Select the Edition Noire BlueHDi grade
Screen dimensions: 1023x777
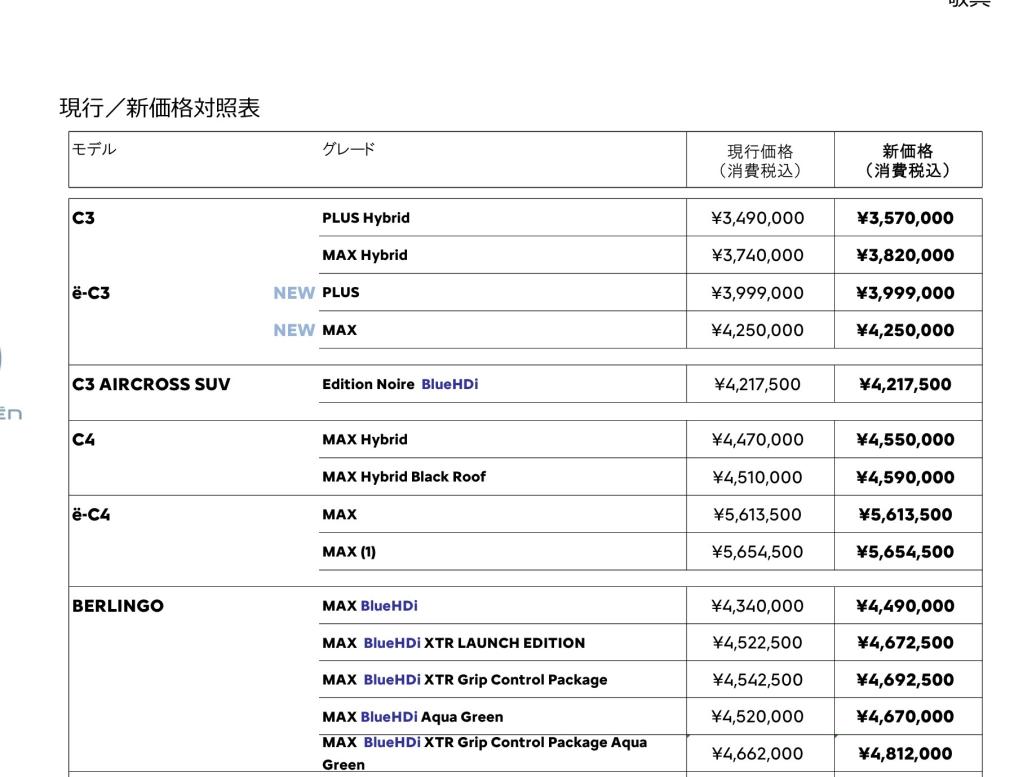point(400,384)
